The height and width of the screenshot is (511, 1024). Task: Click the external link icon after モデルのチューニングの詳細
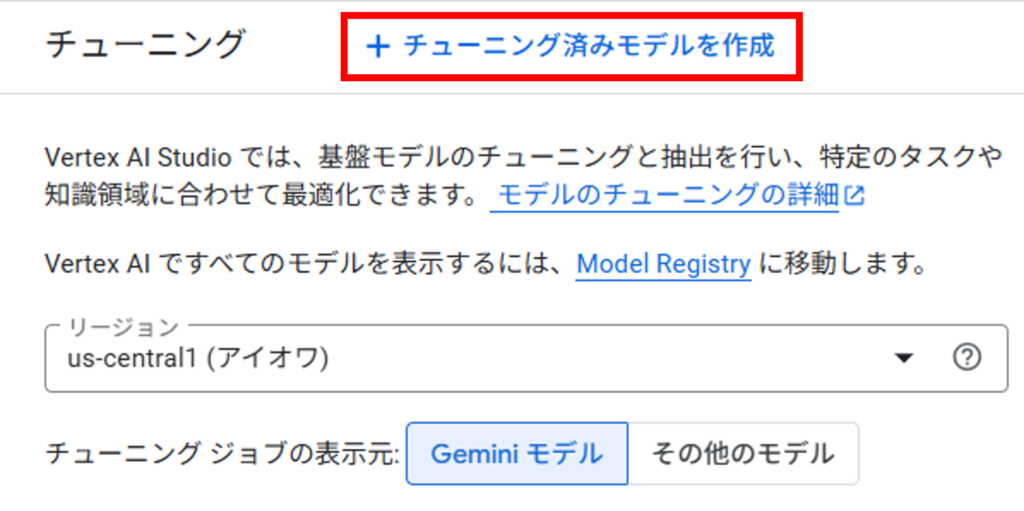coord(854,195)
